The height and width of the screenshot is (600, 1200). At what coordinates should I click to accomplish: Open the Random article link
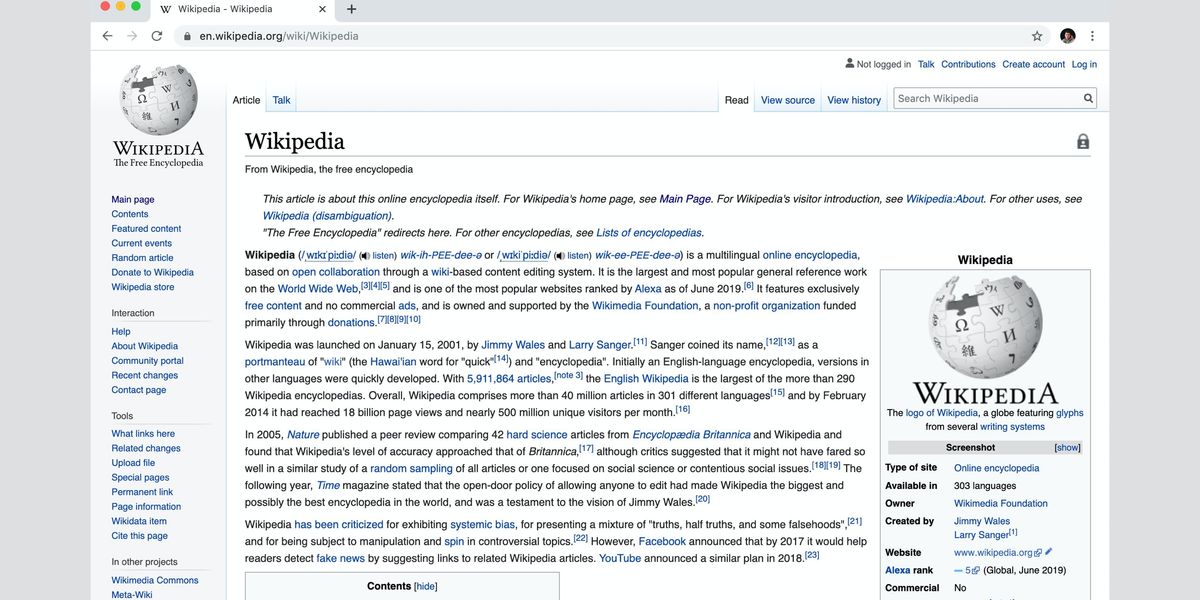142,257
